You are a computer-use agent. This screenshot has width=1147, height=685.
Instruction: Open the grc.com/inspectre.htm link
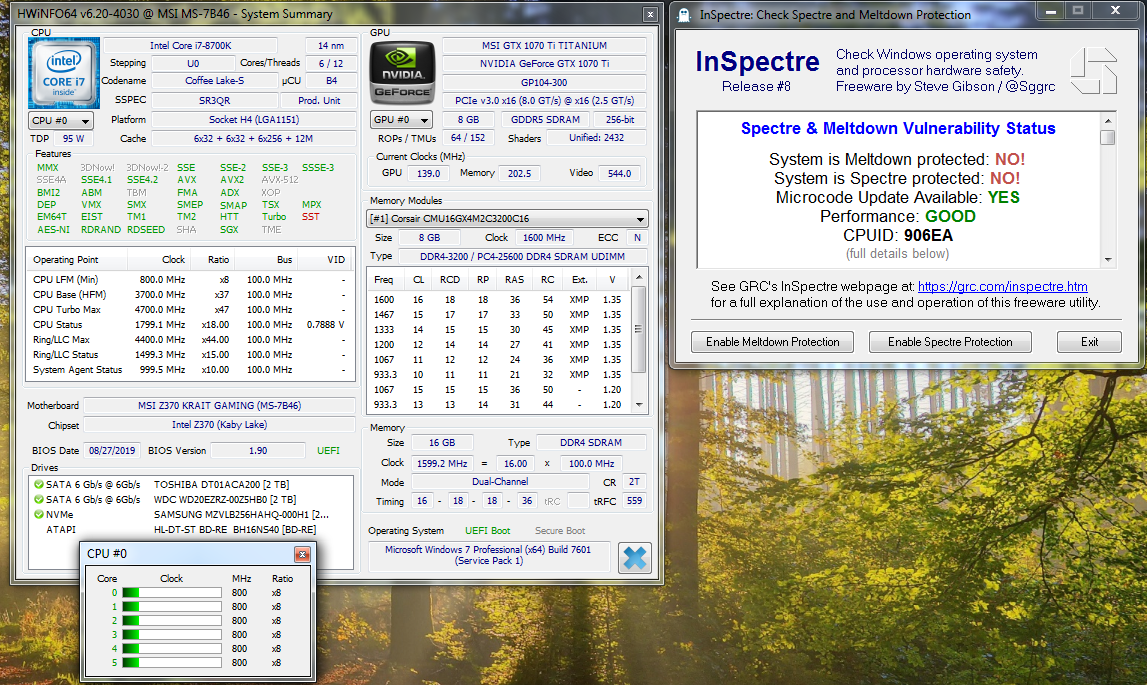pos(1003,286)
